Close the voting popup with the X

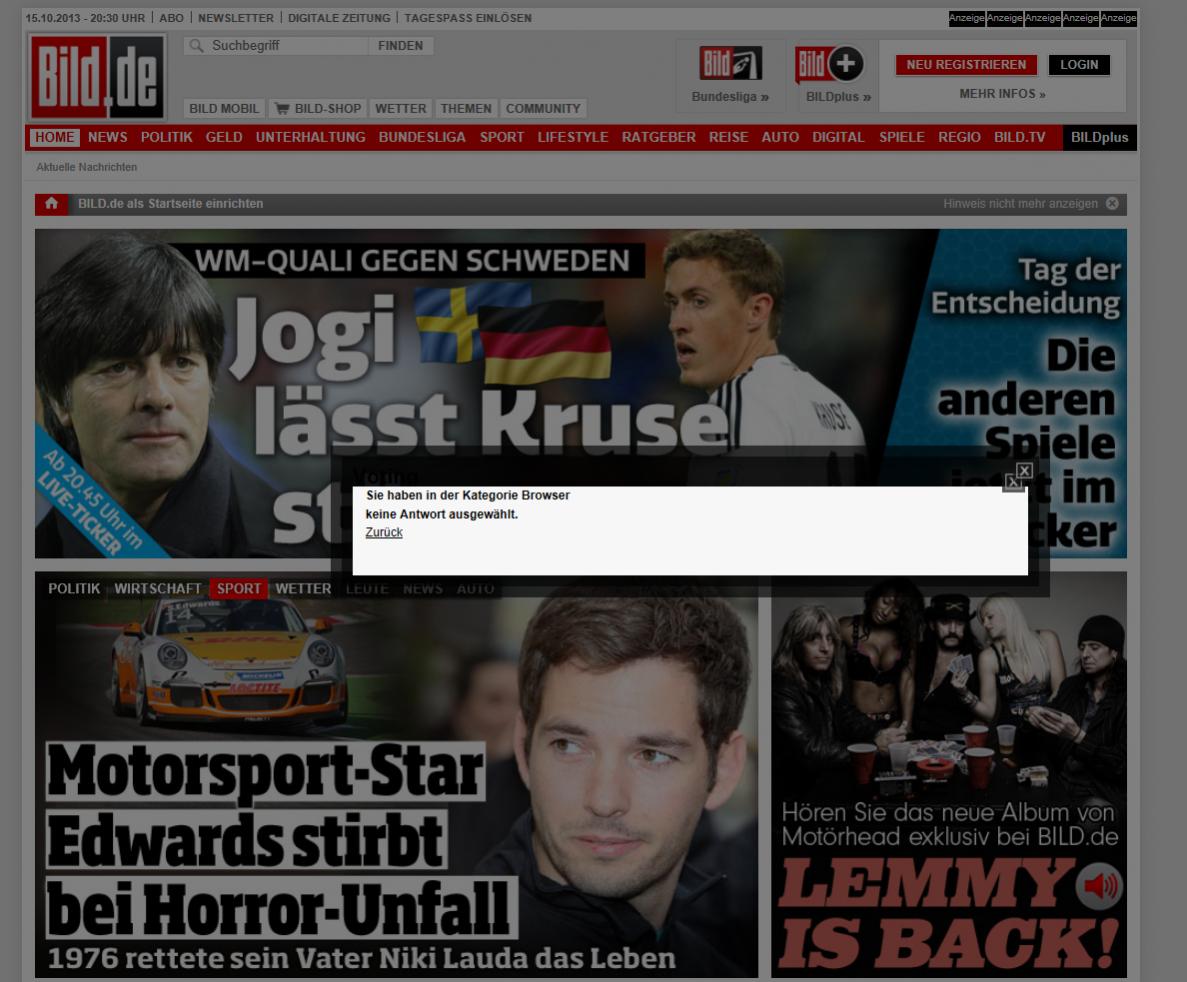pyautogui.click(x=1023, y=471)
